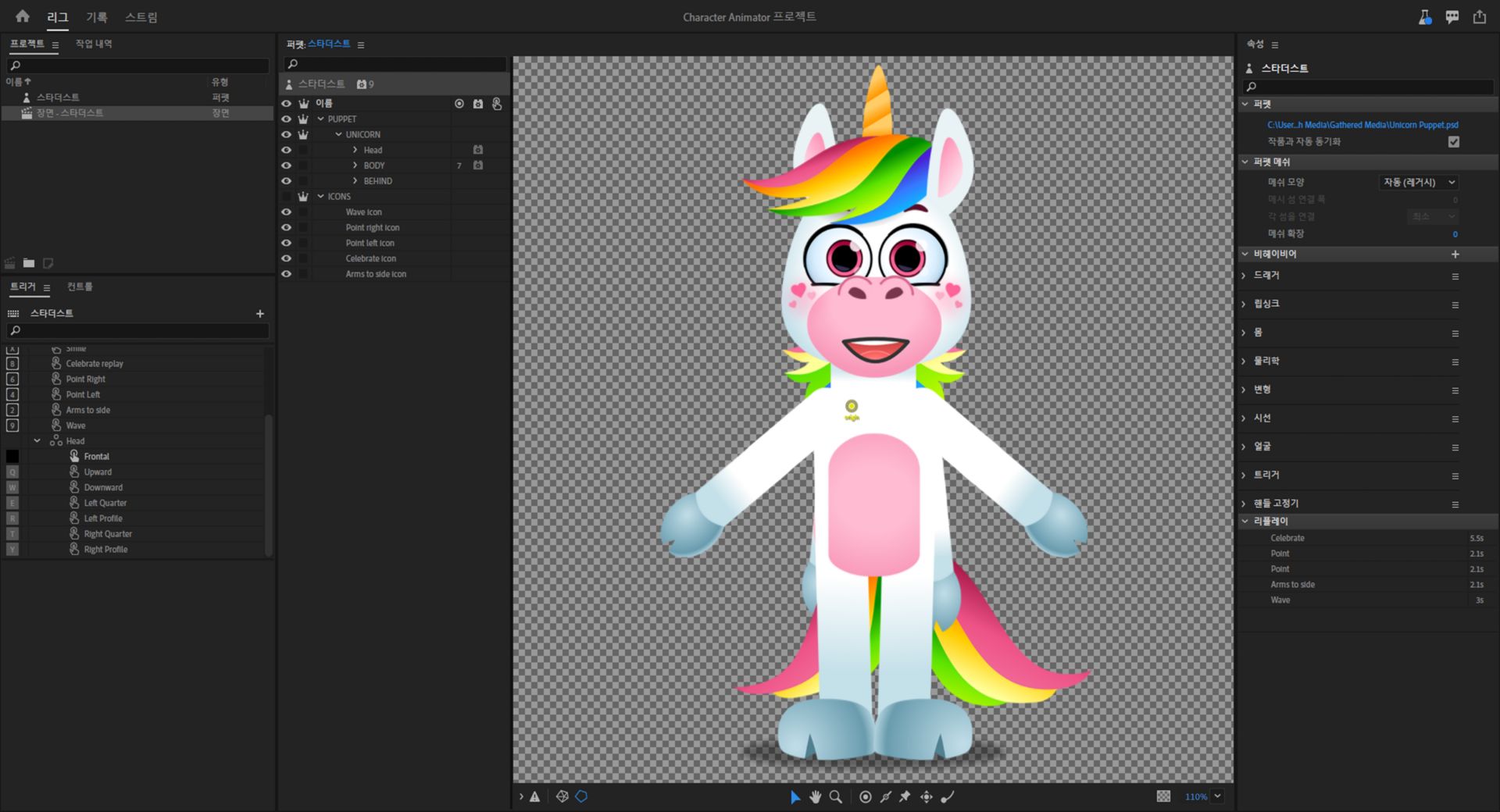The width and height of the screenshot is (1500, 812).
Task: Select the arrow Selection tool
Action: tap(795, 797)
